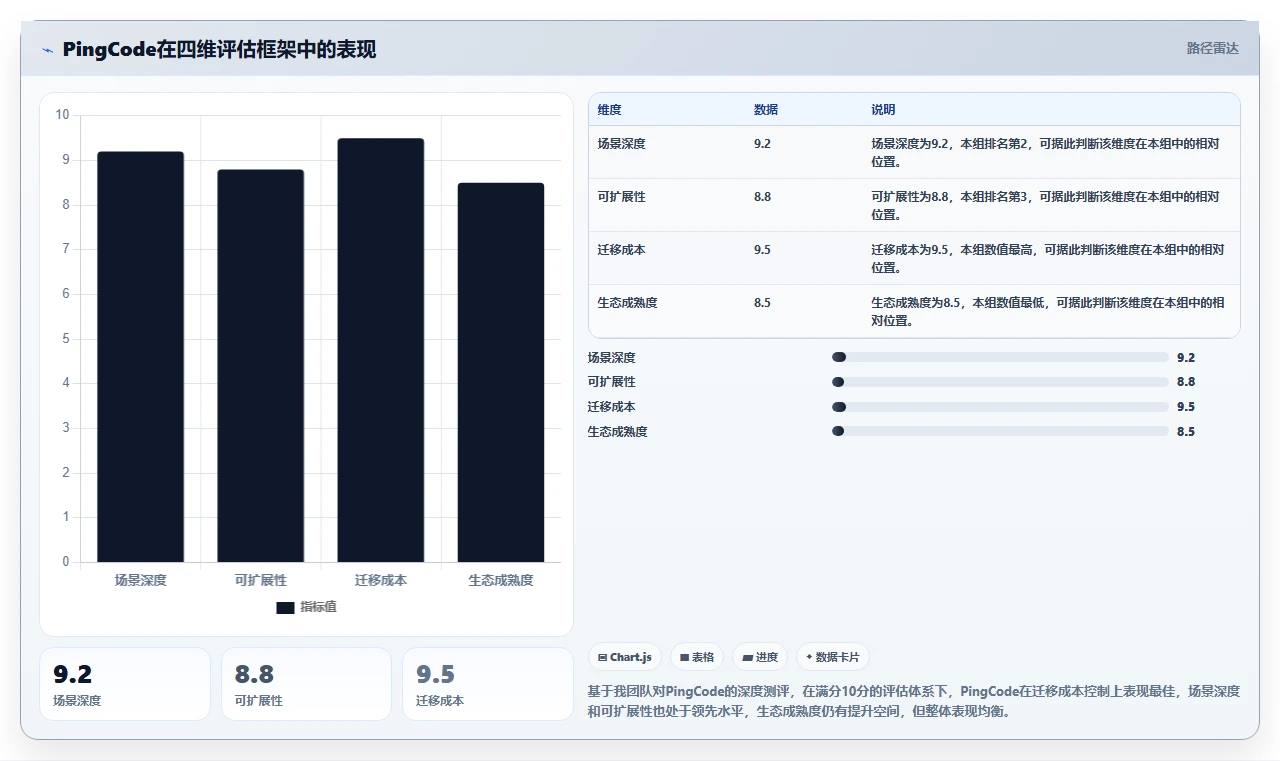
Task: Click the 数据 column header
Action: [x=766, y=110]
